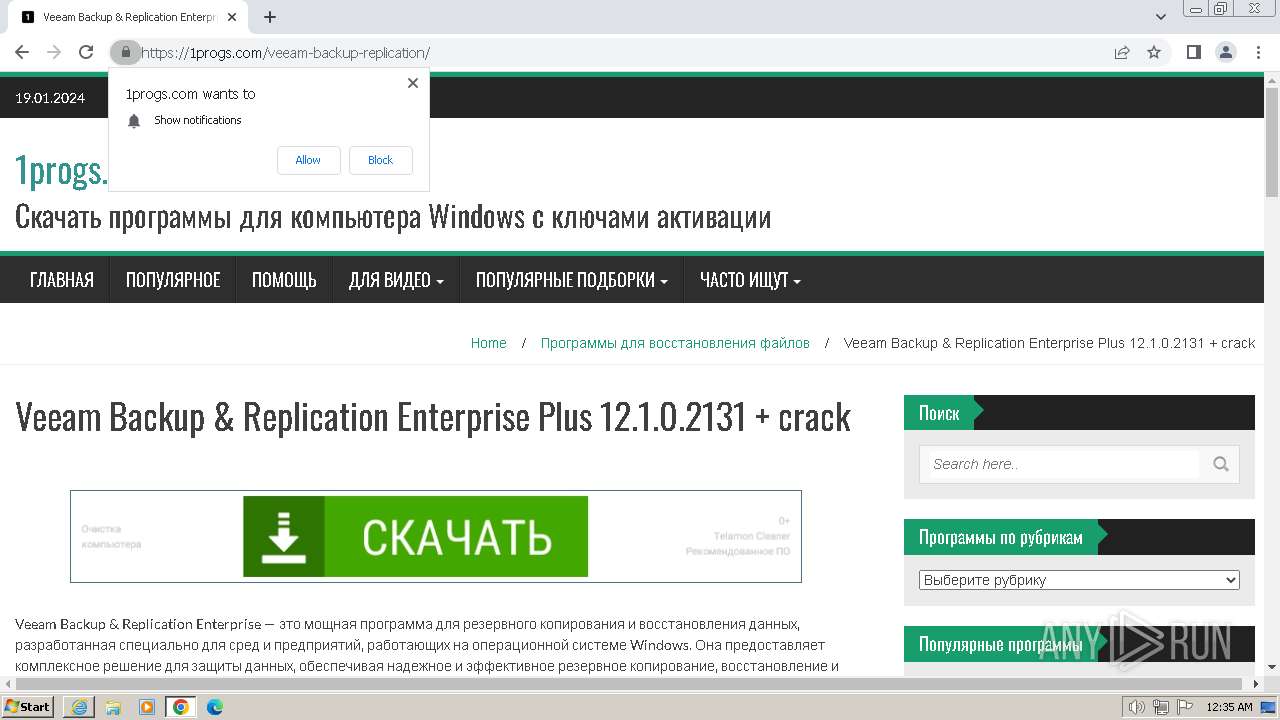Open Microsoft Edge from the taskbar
The image size is (1280, 720).
[x=215, y=707]
